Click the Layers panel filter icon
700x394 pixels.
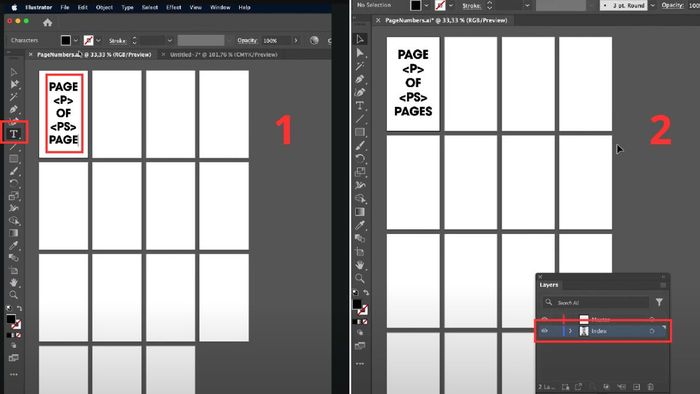coord(659,302)
